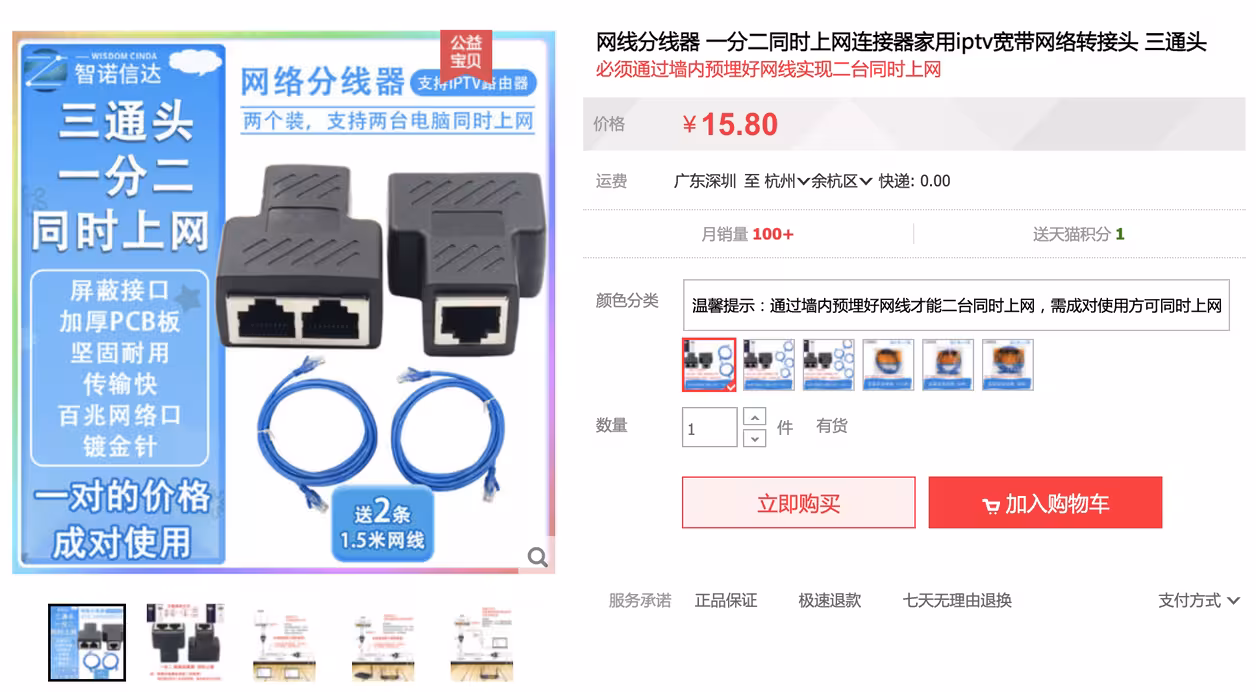Click the 公益宝贝 red badge

466,52
